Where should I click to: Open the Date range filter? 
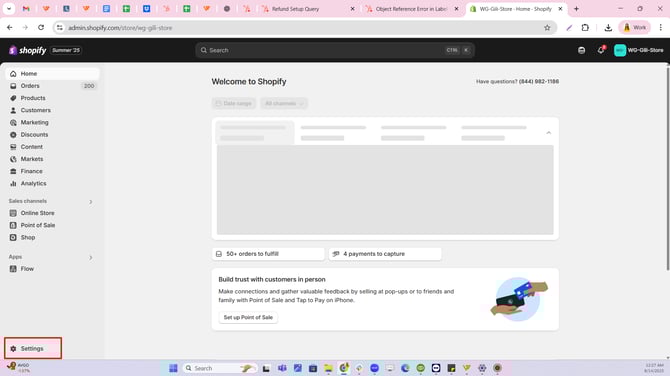[234, 103]
